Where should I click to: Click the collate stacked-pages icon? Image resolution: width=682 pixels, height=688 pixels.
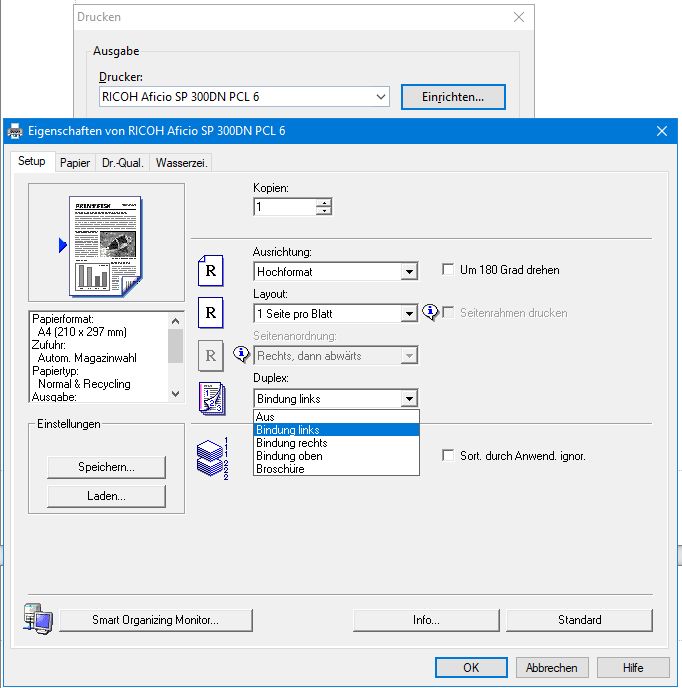212,458
